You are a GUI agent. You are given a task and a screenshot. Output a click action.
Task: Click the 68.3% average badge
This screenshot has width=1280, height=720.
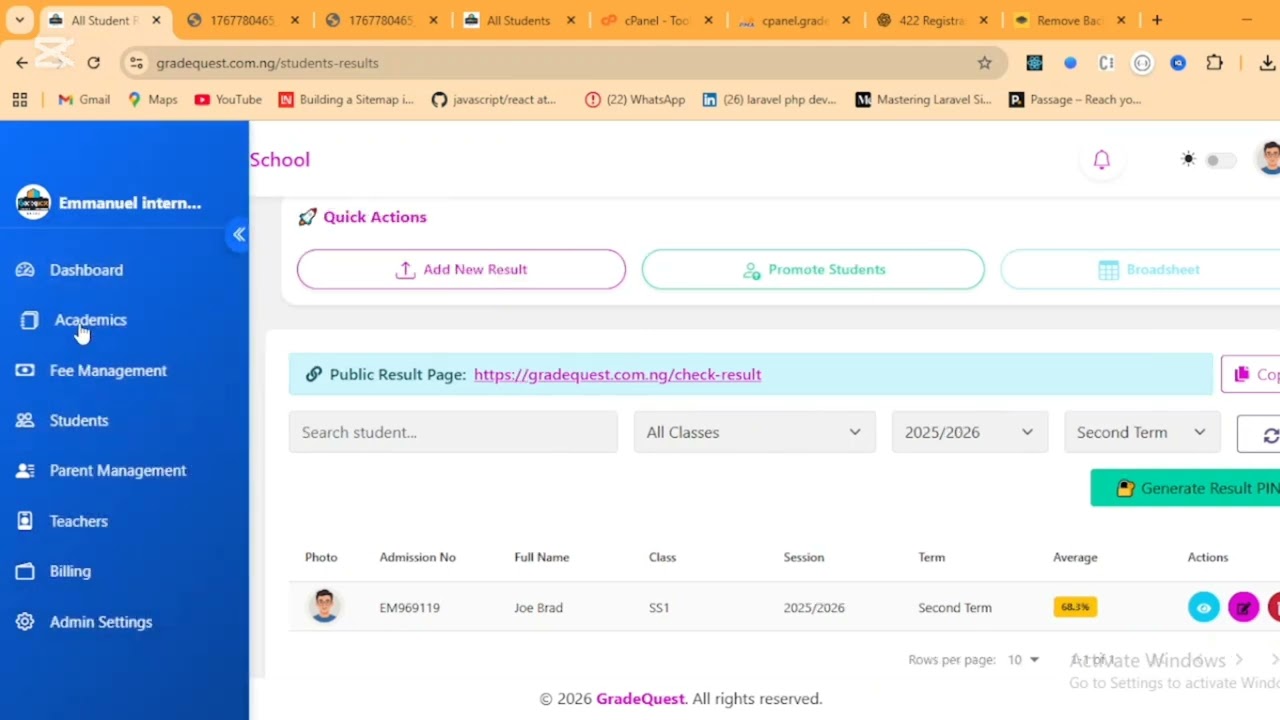[1075, 607]
